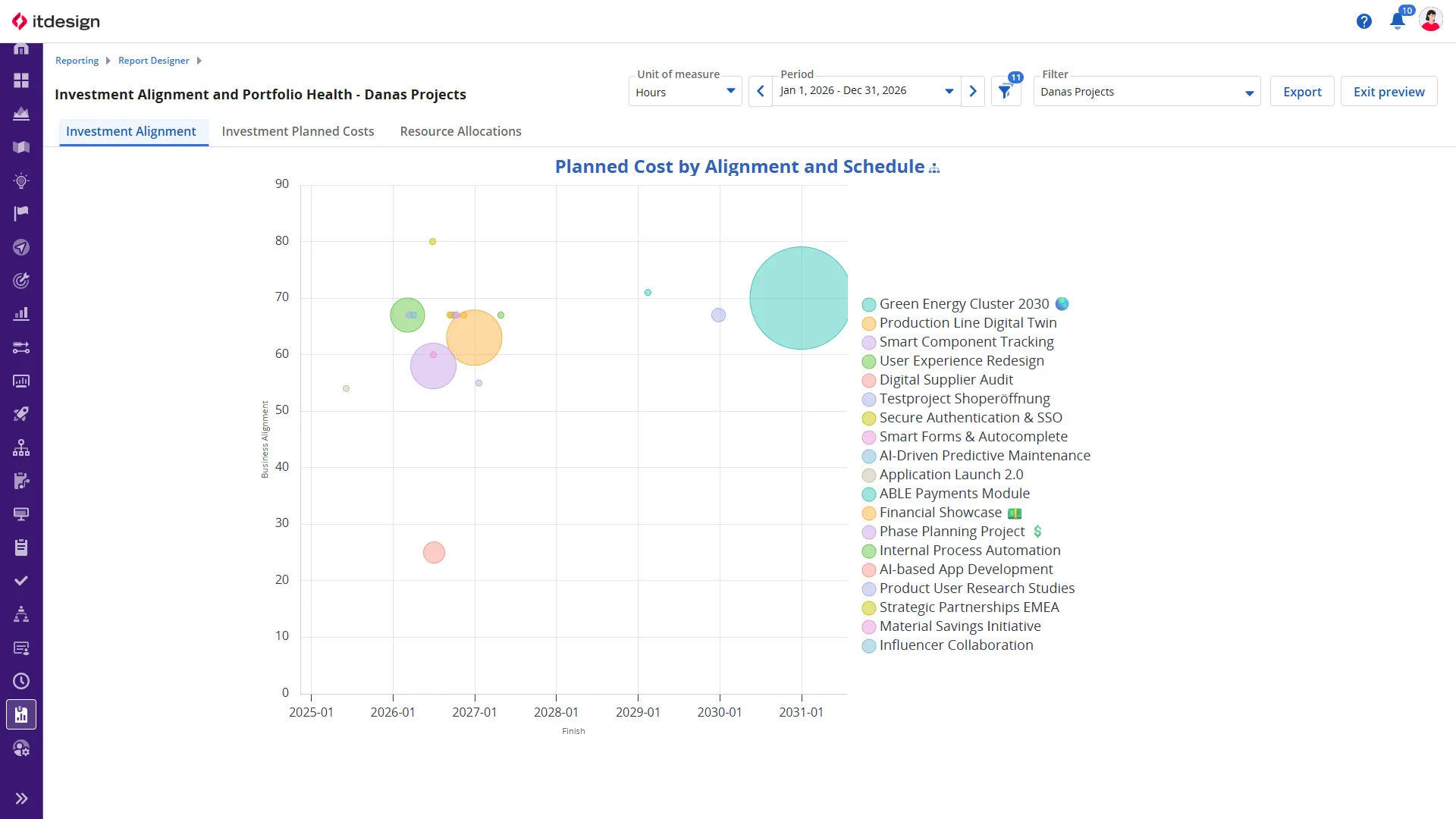Open the folded map icon in sidebar

[x=21, y=147]
